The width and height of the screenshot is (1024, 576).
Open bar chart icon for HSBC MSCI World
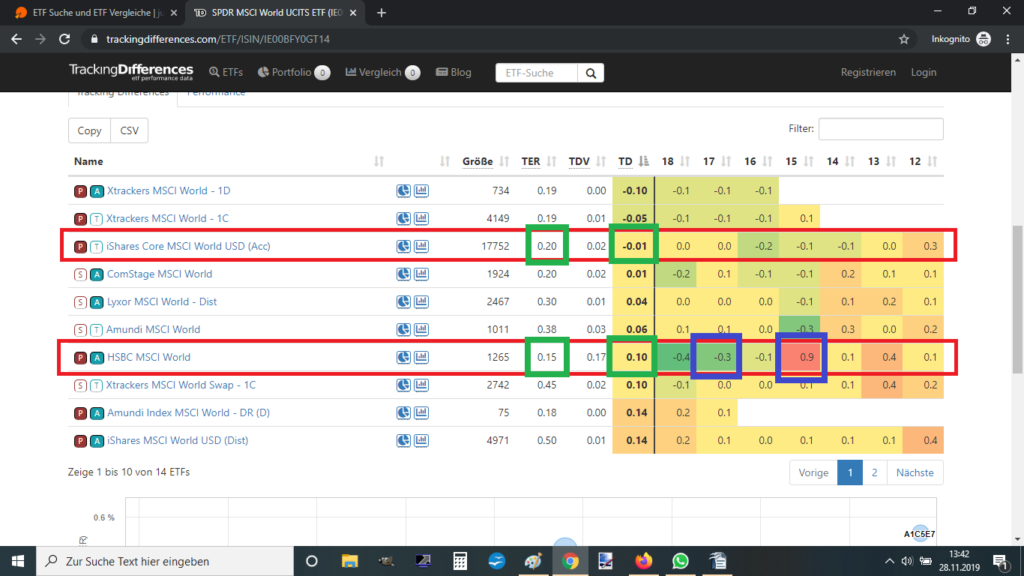tap(421, 357)
